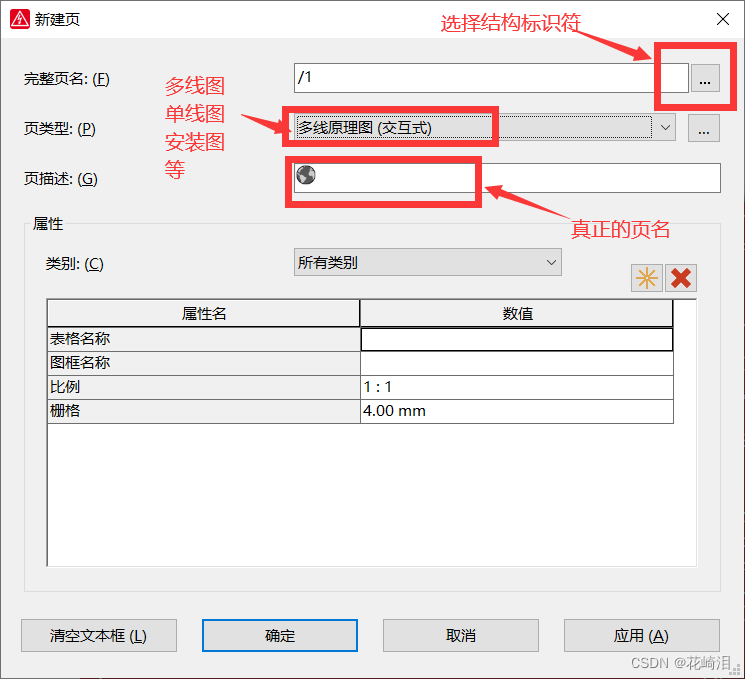Close the 新建页 dialog
Screen dimensions: 745x679
tap(723, 19)
